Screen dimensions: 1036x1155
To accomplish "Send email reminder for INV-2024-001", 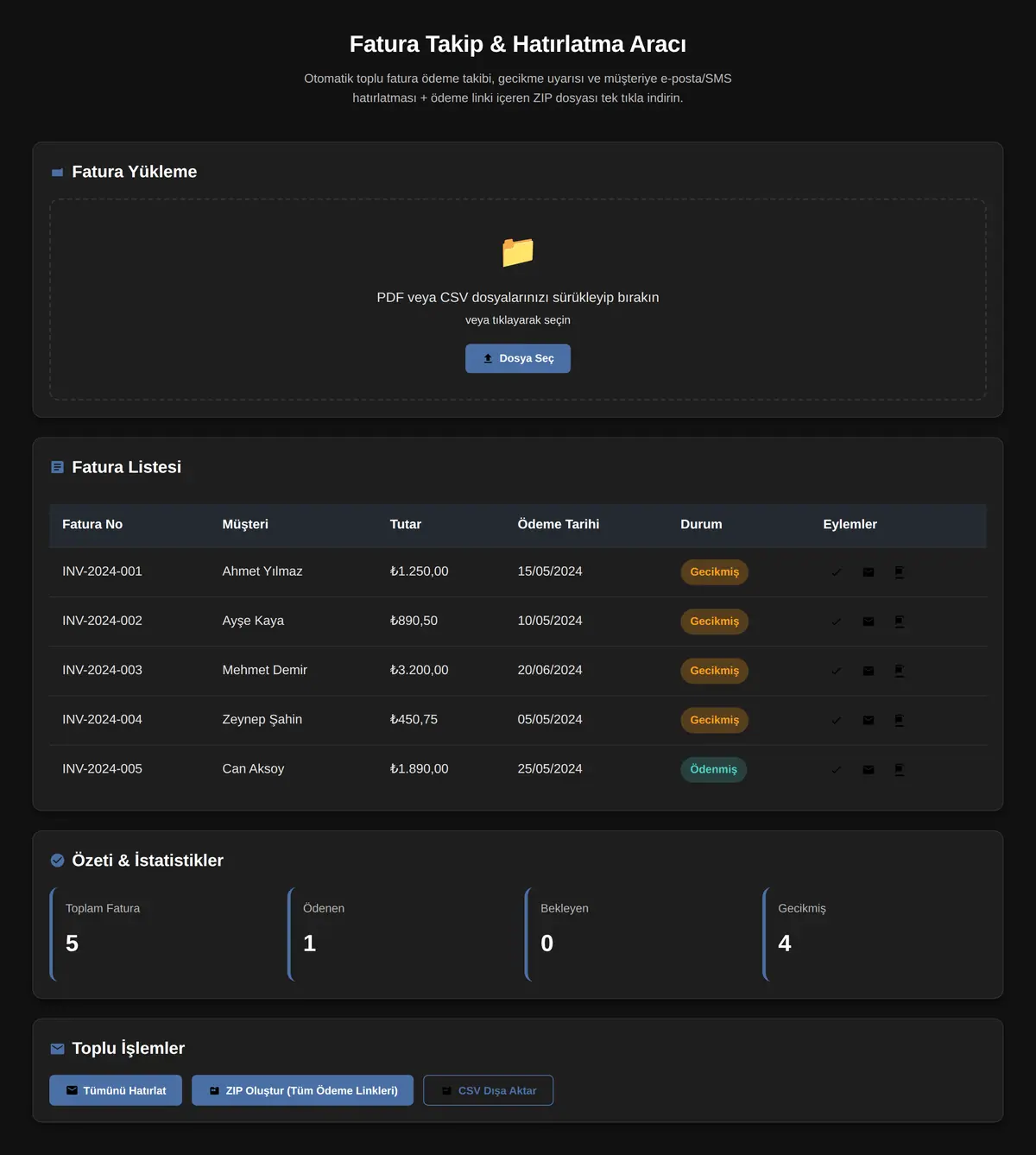I will coord(869,572).
